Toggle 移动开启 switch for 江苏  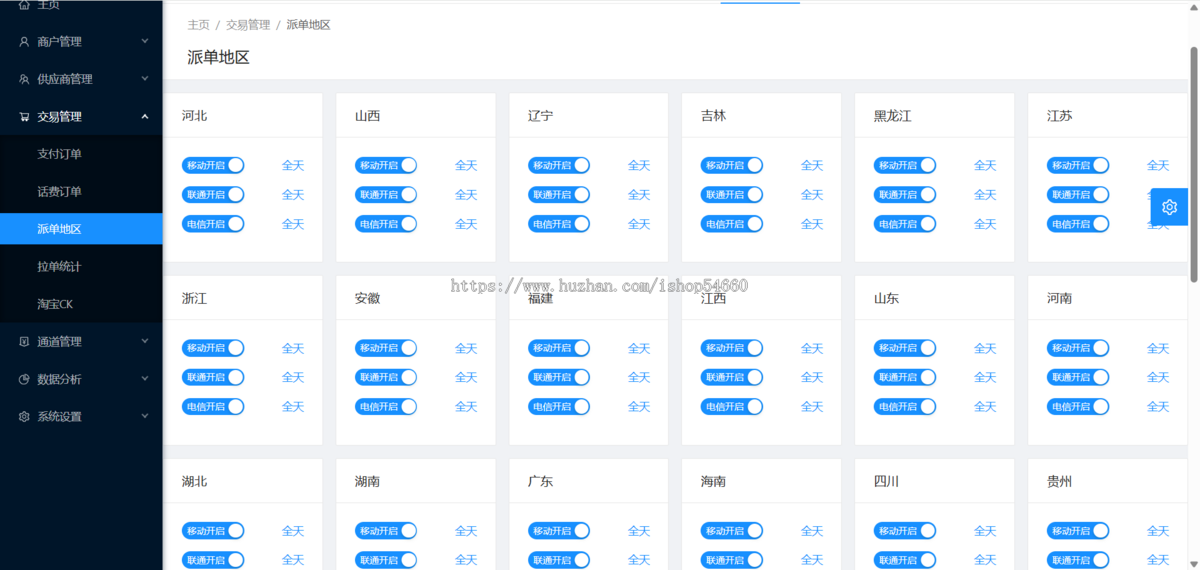[x=1078, y=166]
